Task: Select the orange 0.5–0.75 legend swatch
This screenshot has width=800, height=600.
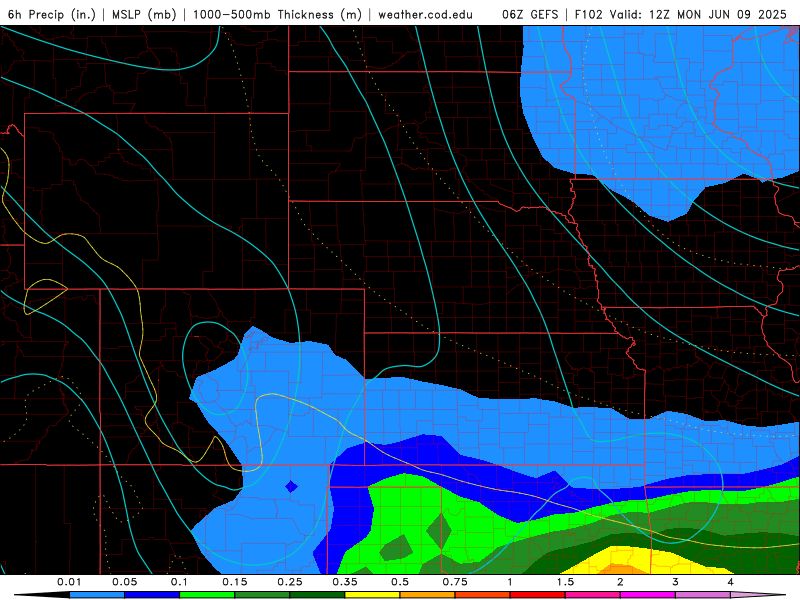Action: pyautogui.click(x=428, y=595)
